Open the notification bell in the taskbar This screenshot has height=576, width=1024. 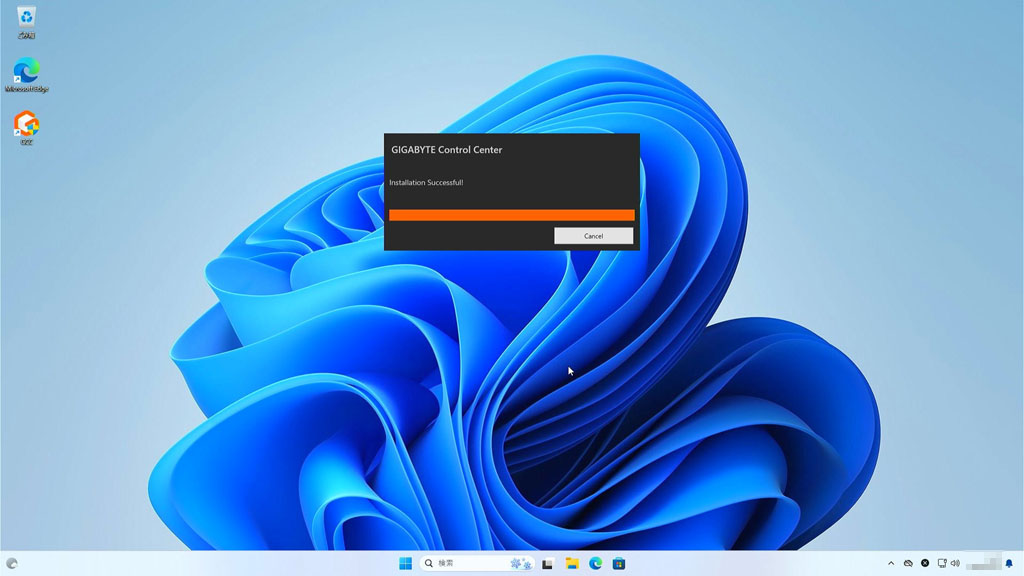1009,563
